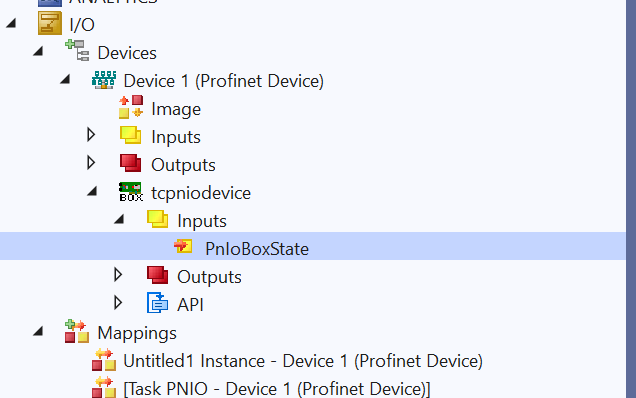Expand tcpniodevice Outputs arrow
The height and width of the screenshot is (398, 636).
[118, 275]
